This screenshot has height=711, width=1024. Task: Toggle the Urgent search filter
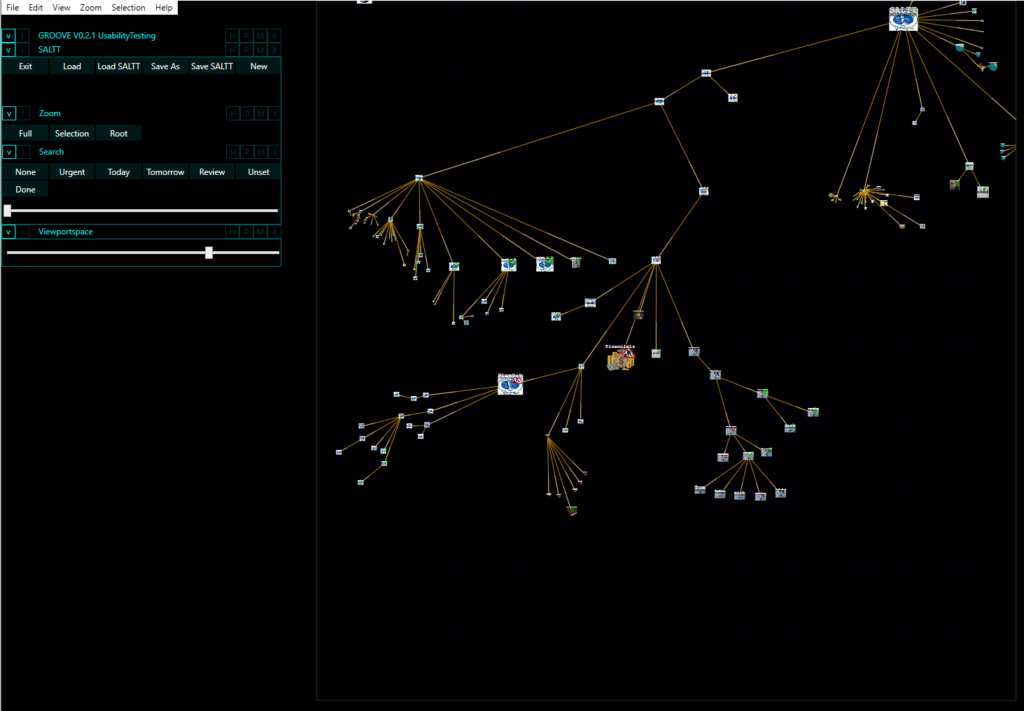pos(72,172)
